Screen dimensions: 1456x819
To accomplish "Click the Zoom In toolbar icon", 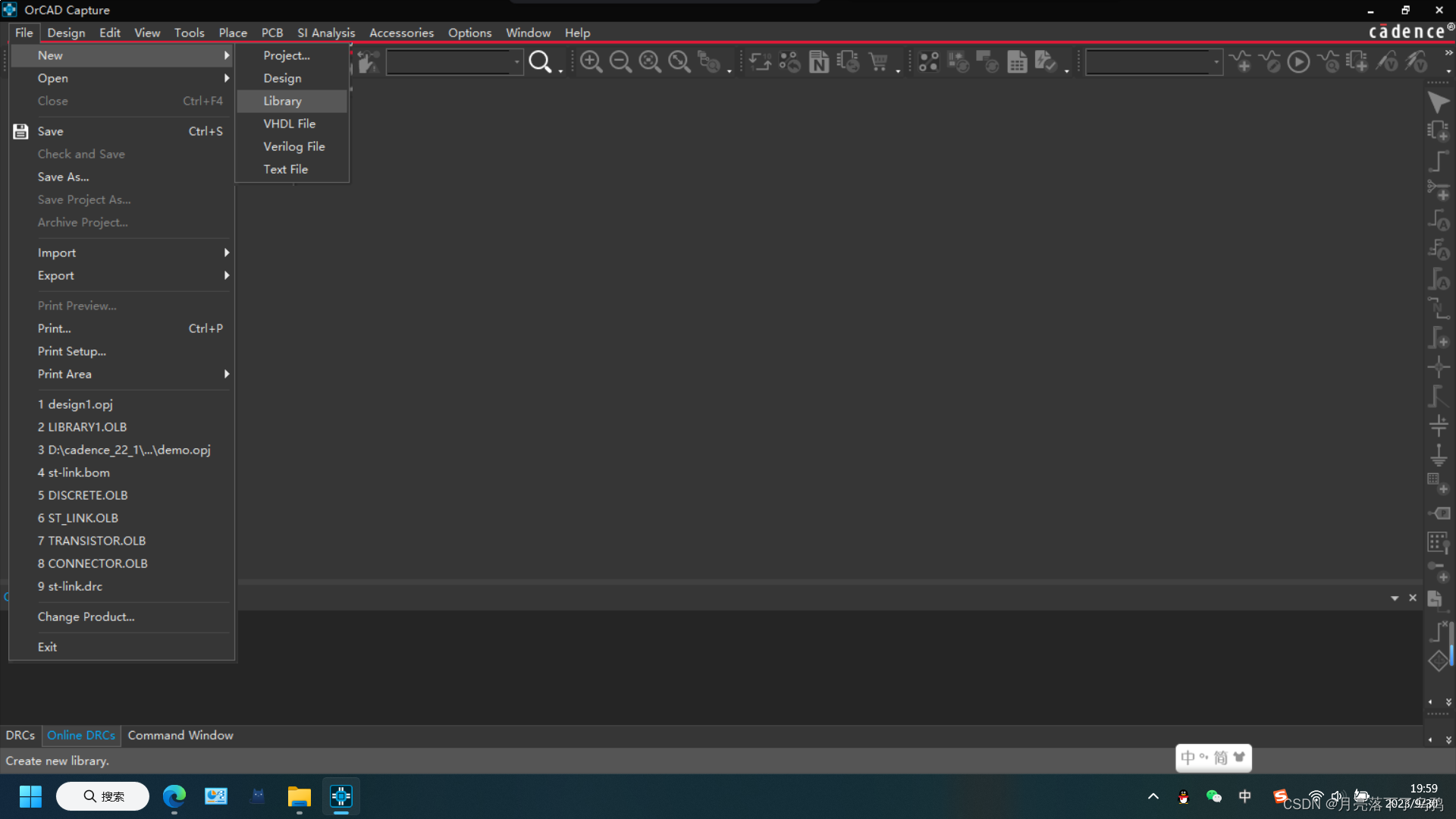I will (x=591, y=61).
